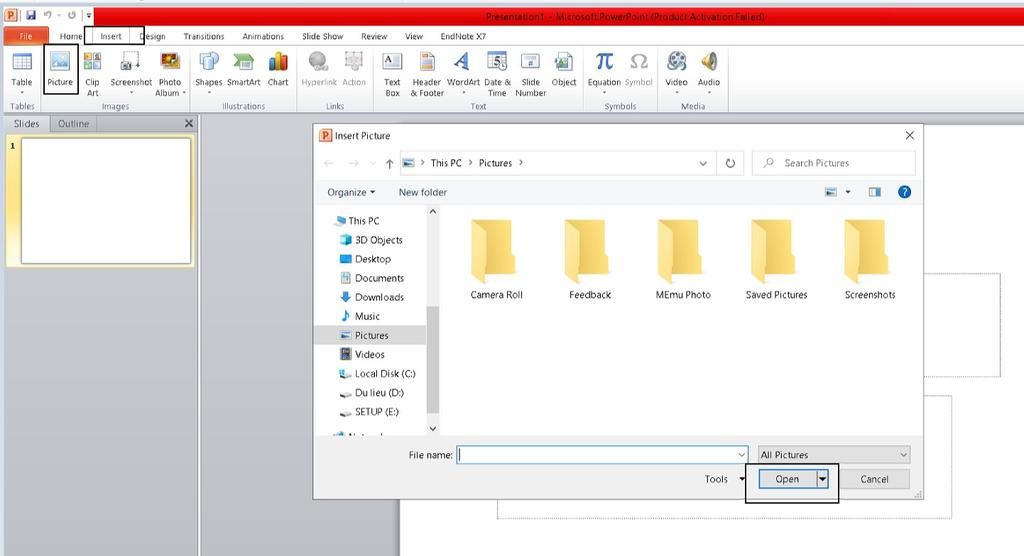Switch to the Outline pane tab
1024x556 pixels.
click(73, 123)
